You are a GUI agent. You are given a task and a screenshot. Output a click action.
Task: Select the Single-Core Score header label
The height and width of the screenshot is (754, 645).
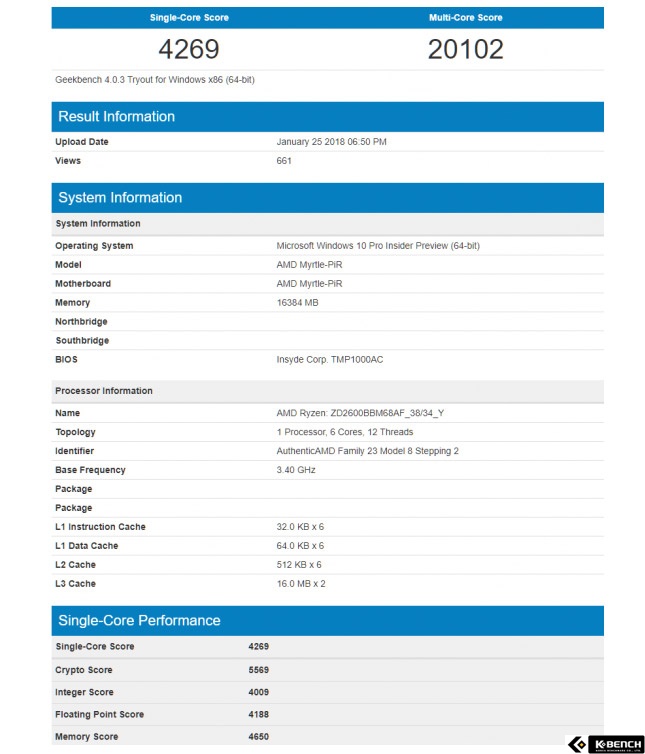pyautogui.click(x=189, y=18)
